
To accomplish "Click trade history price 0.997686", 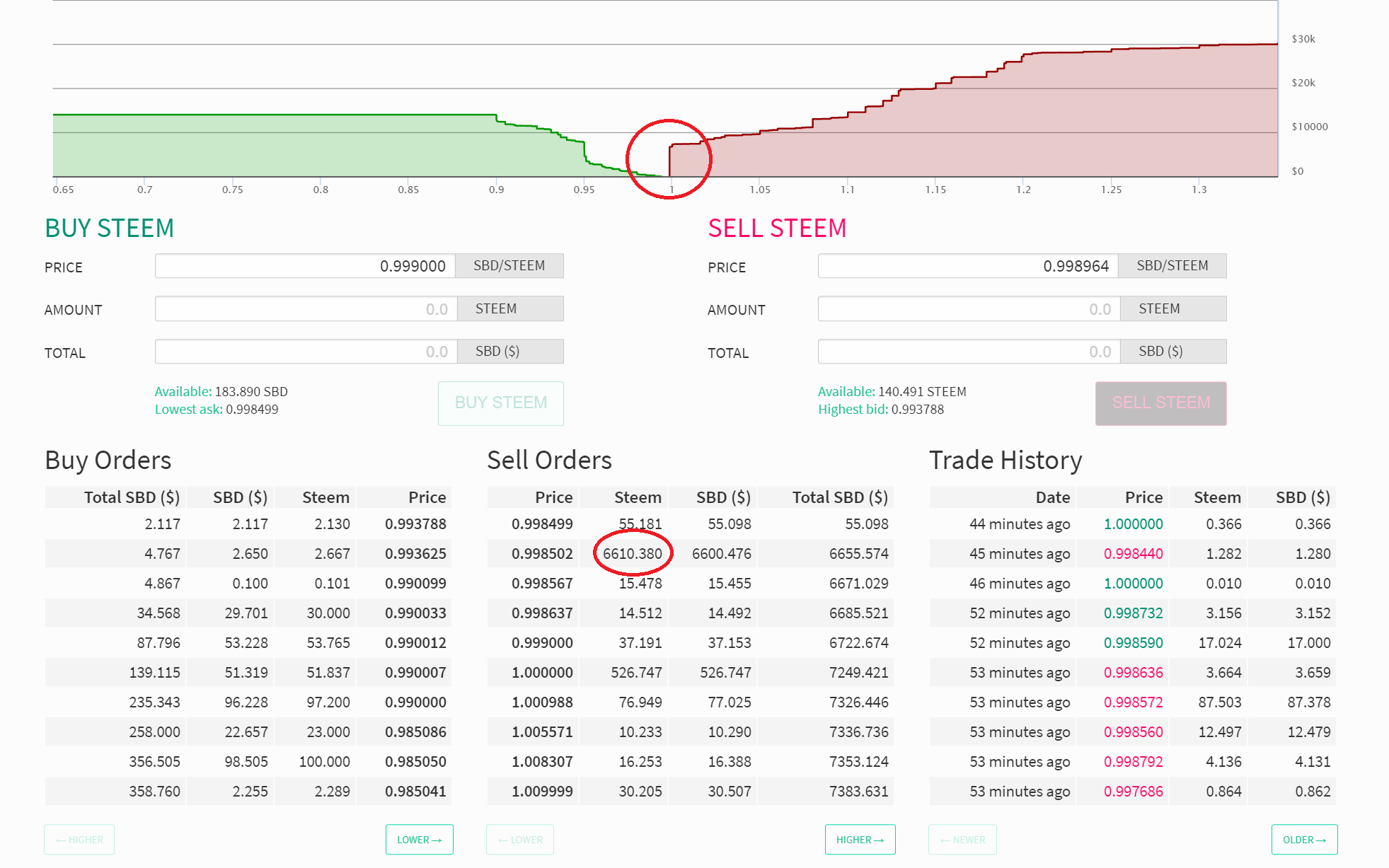I will 1134,792.
